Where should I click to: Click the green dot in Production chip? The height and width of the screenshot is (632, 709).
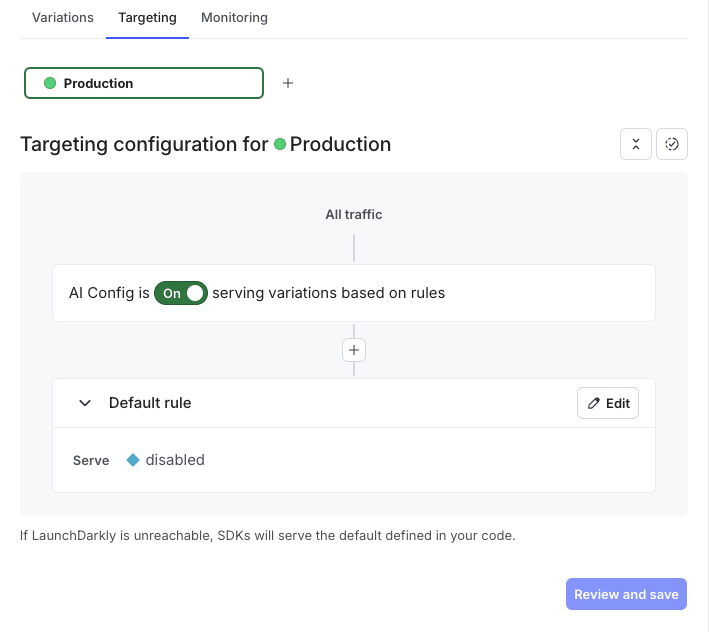(x=50, y=83)
